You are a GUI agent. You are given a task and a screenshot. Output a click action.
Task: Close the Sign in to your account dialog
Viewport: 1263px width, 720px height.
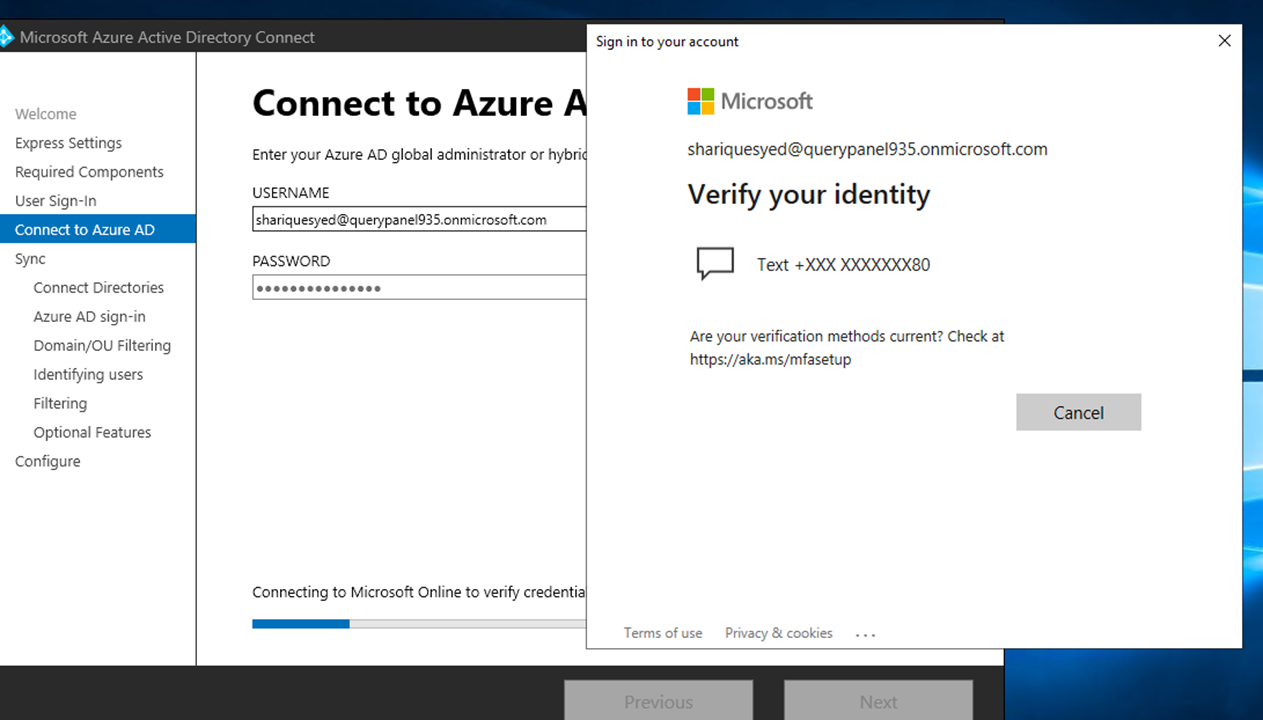(x=1224, y=41)
